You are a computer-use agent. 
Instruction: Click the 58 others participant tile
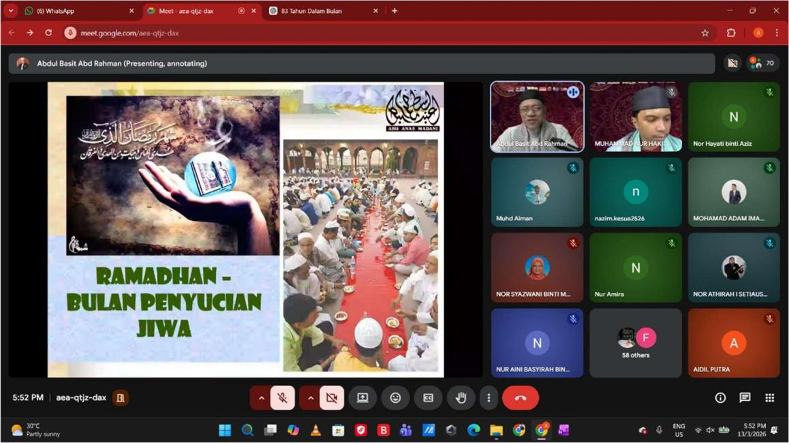[x=635, y=343]
